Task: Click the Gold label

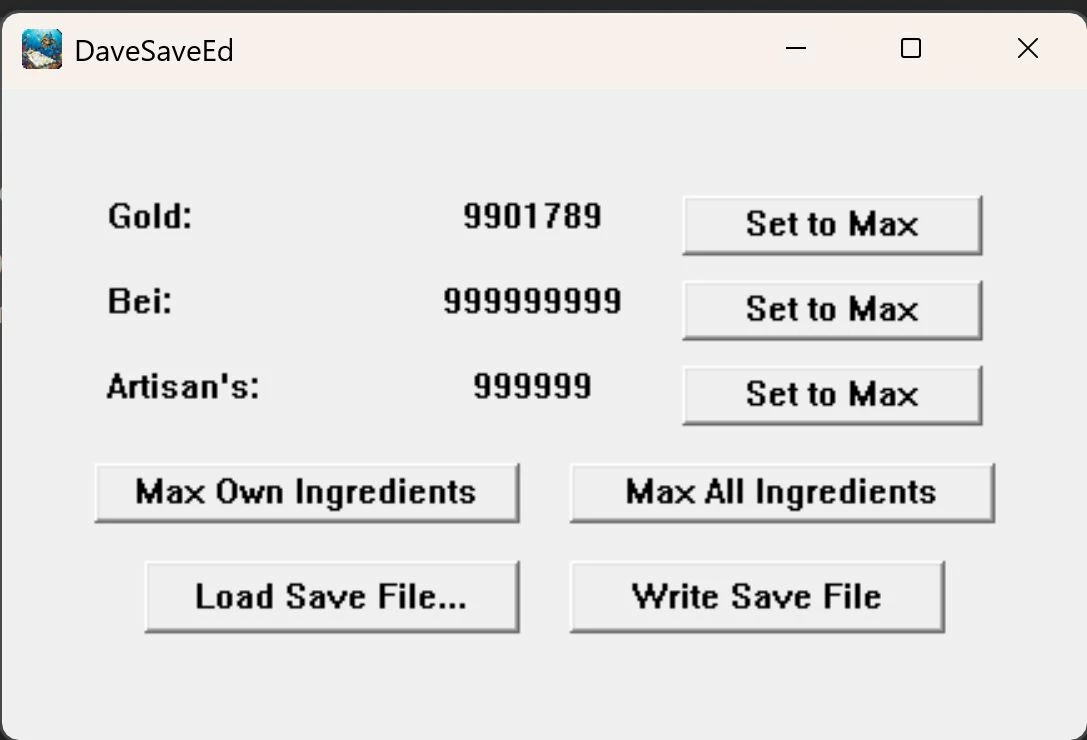Action: pyautogui.click(x=150, y=216)
